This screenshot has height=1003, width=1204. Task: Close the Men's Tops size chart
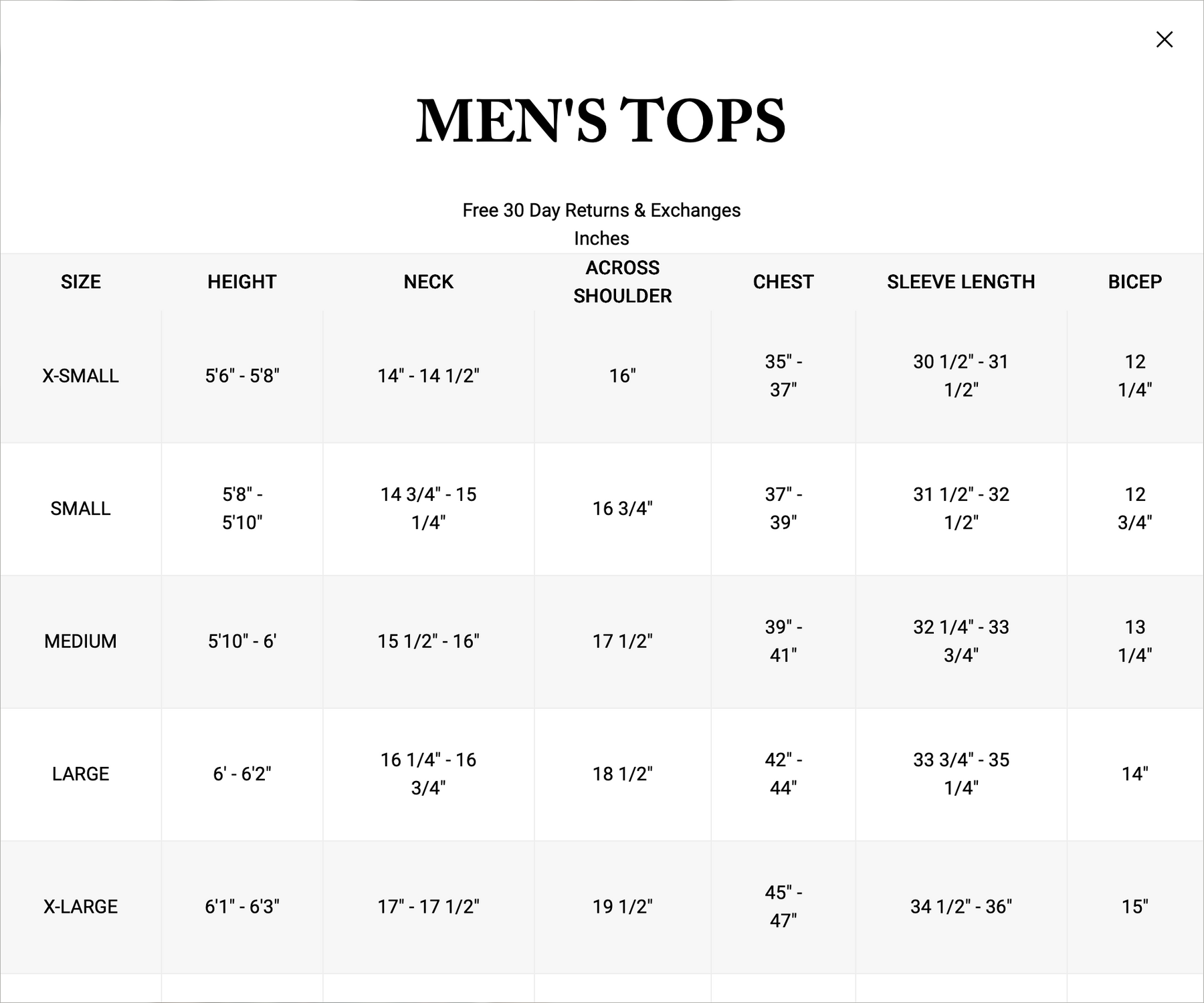(x=1164, y=39)
